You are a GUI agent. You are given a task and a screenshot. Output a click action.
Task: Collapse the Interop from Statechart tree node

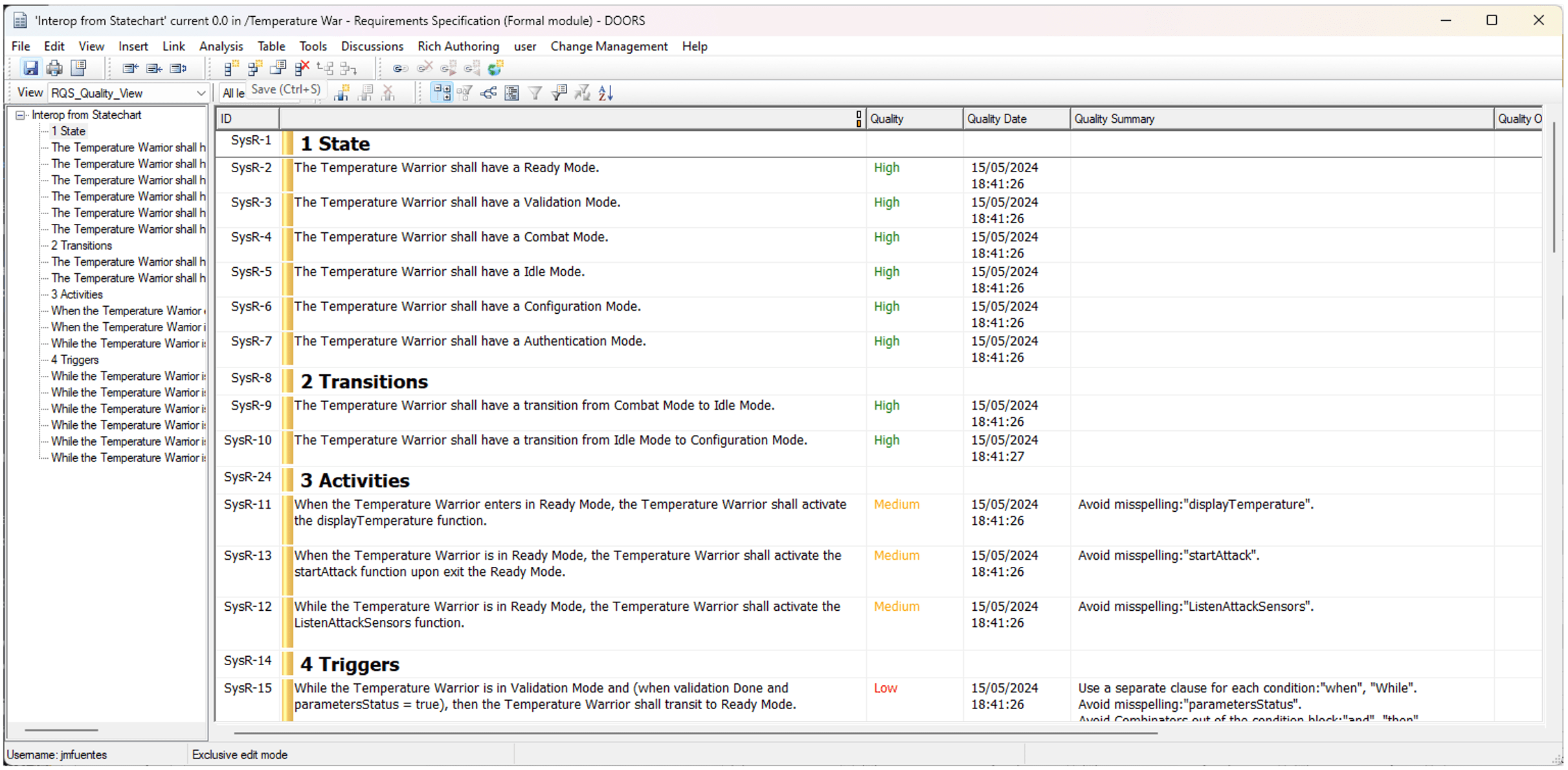(21, 115)
